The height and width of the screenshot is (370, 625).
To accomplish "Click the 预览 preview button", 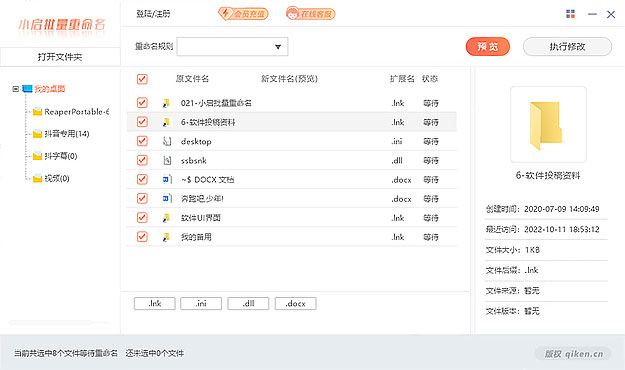I will (x=487, y=47).
